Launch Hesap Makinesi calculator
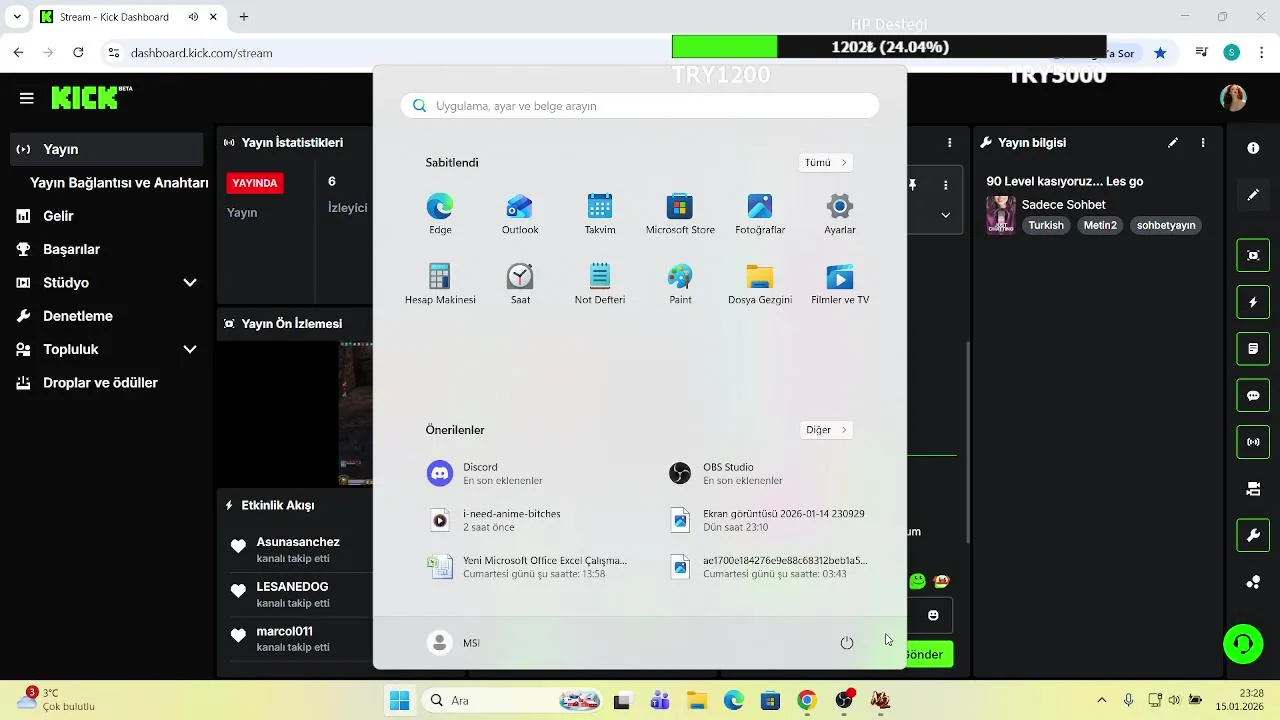 pyautogui.click(x=440, y=285)
